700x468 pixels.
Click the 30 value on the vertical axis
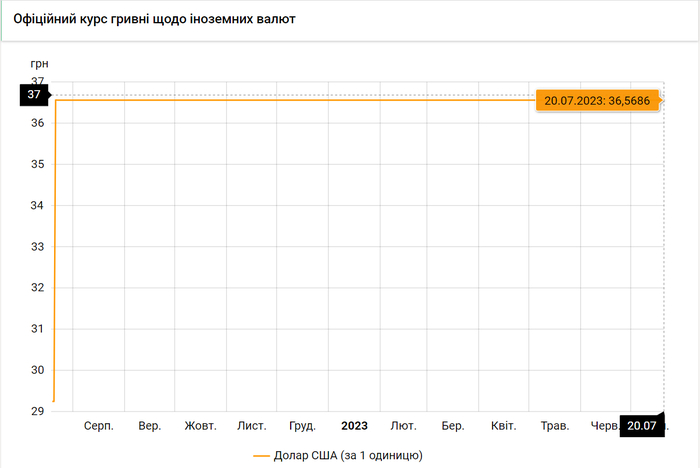click(39, 370)
